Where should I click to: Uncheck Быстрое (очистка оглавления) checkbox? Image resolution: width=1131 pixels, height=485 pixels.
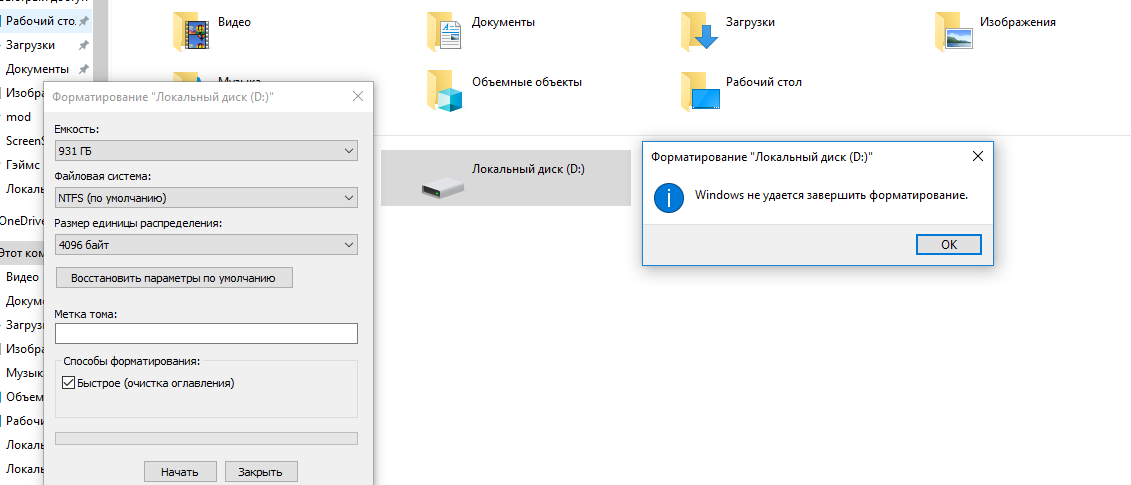click(x=69, y=383)
